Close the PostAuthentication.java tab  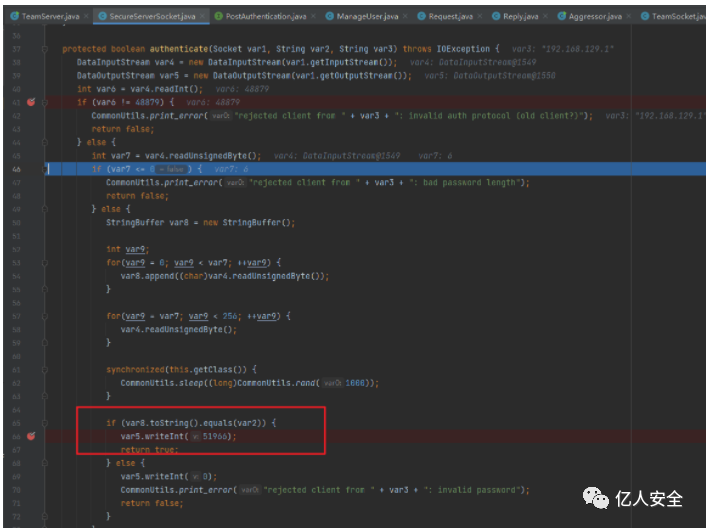(x=313, y=16)
